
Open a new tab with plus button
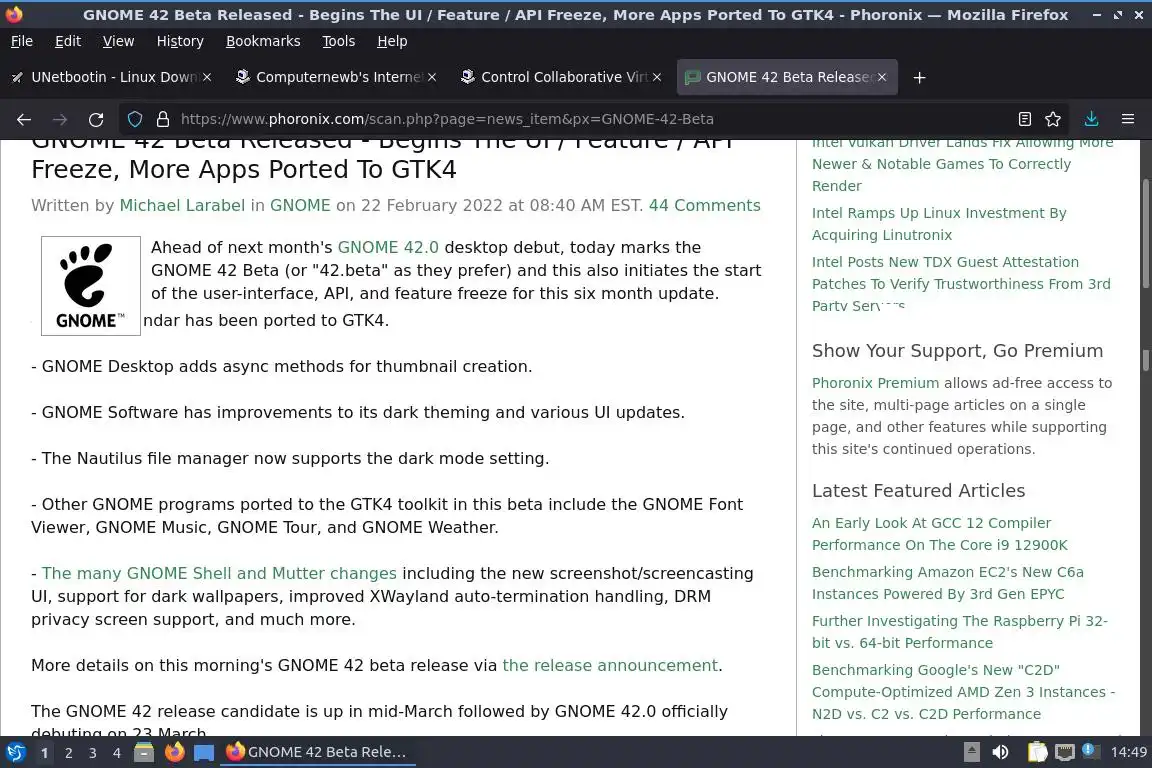(919, 77)
